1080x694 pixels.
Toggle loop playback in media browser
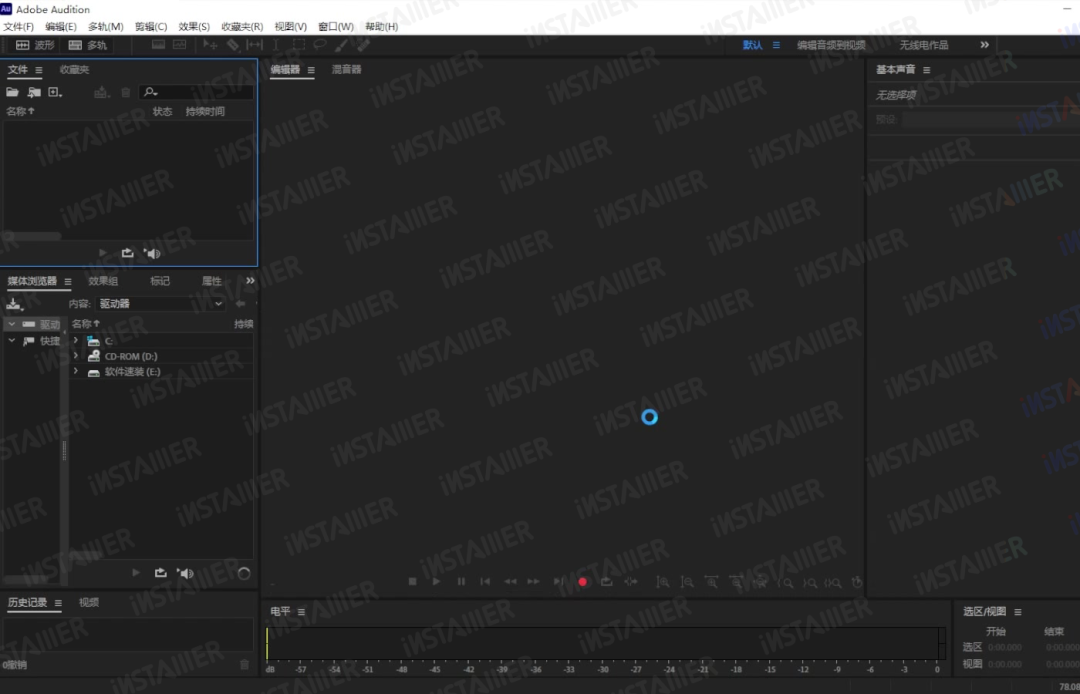click(160, 573)
